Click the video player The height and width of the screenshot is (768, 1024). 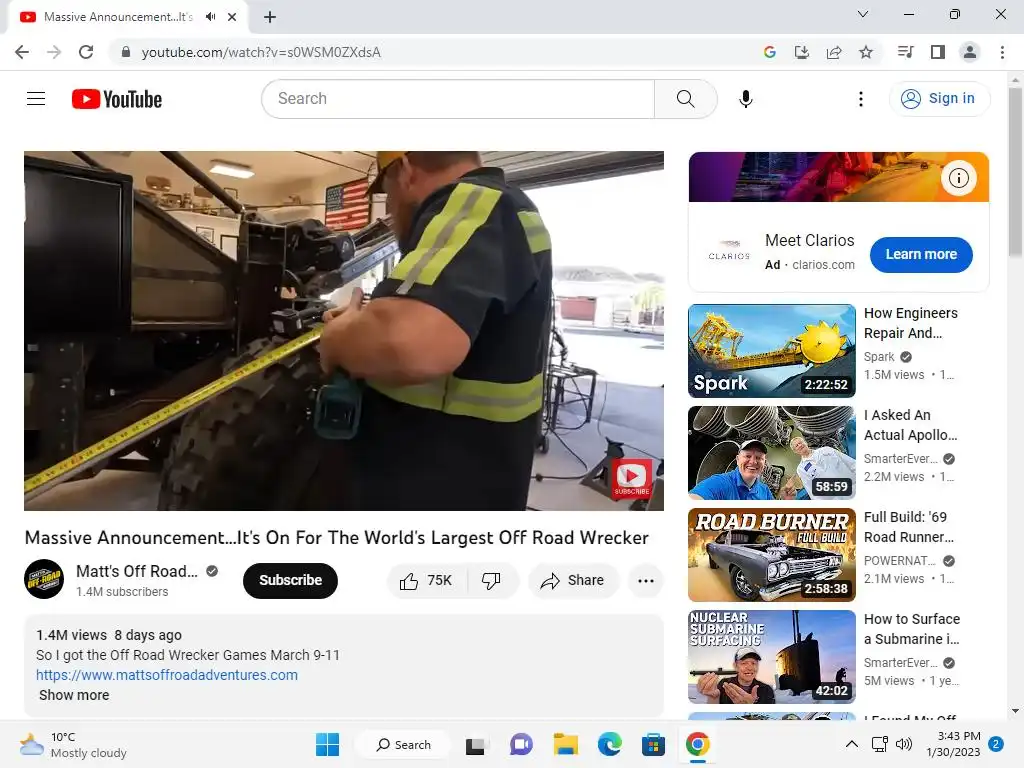click(x=344, y=330)
